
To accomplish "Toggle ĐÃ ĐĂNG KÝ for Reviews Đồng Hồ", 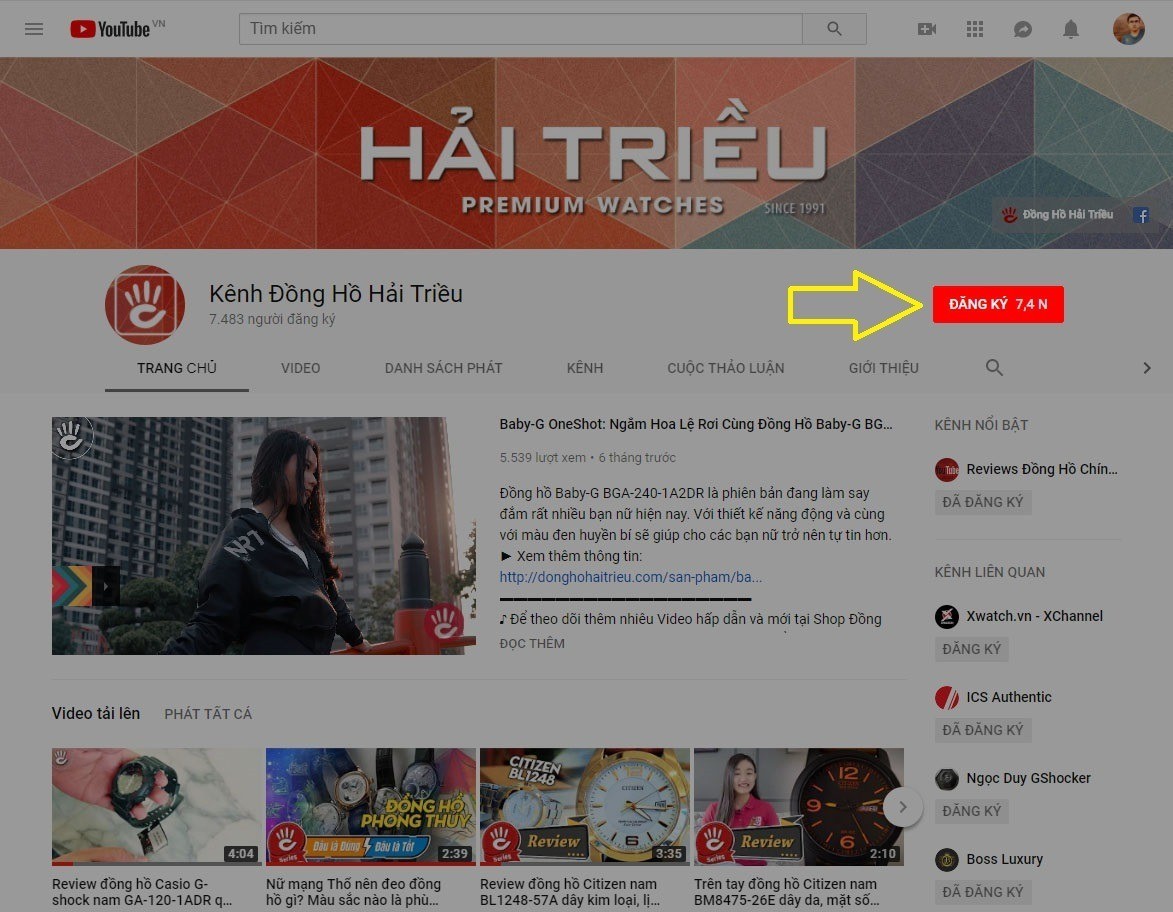I will [983, 502].
